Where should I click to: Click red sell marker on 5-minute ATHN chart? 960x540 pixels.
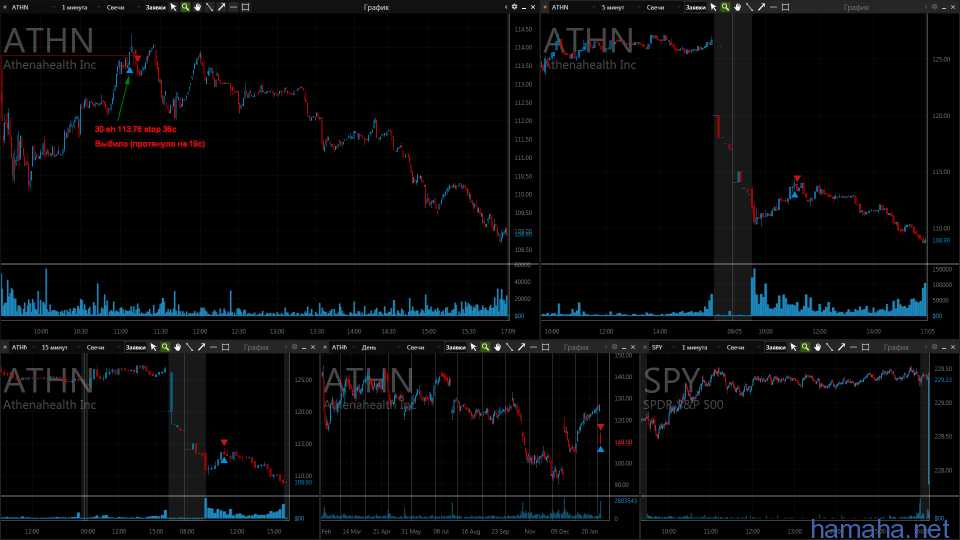point(797,178)
